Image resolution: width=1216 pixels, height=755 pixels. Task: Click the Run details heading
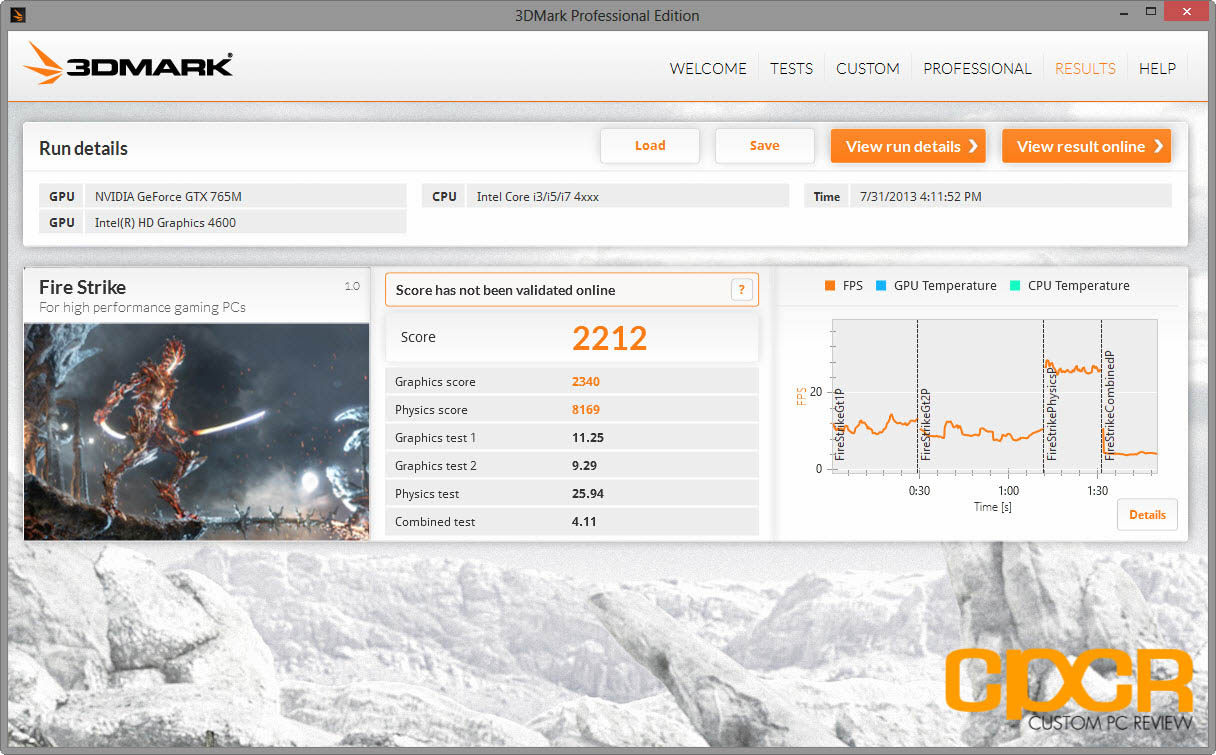tap(84, 148)
